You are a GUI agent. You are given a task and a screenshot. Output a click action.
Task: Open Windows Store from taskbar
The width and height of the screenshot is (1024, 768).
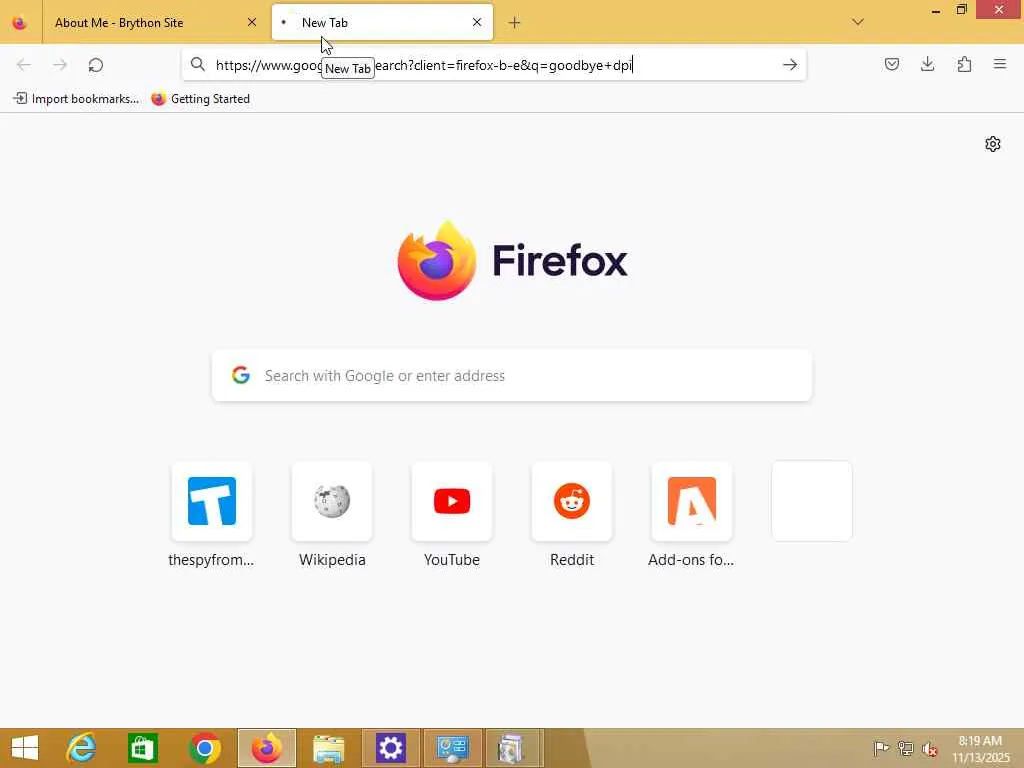(143, 748)
